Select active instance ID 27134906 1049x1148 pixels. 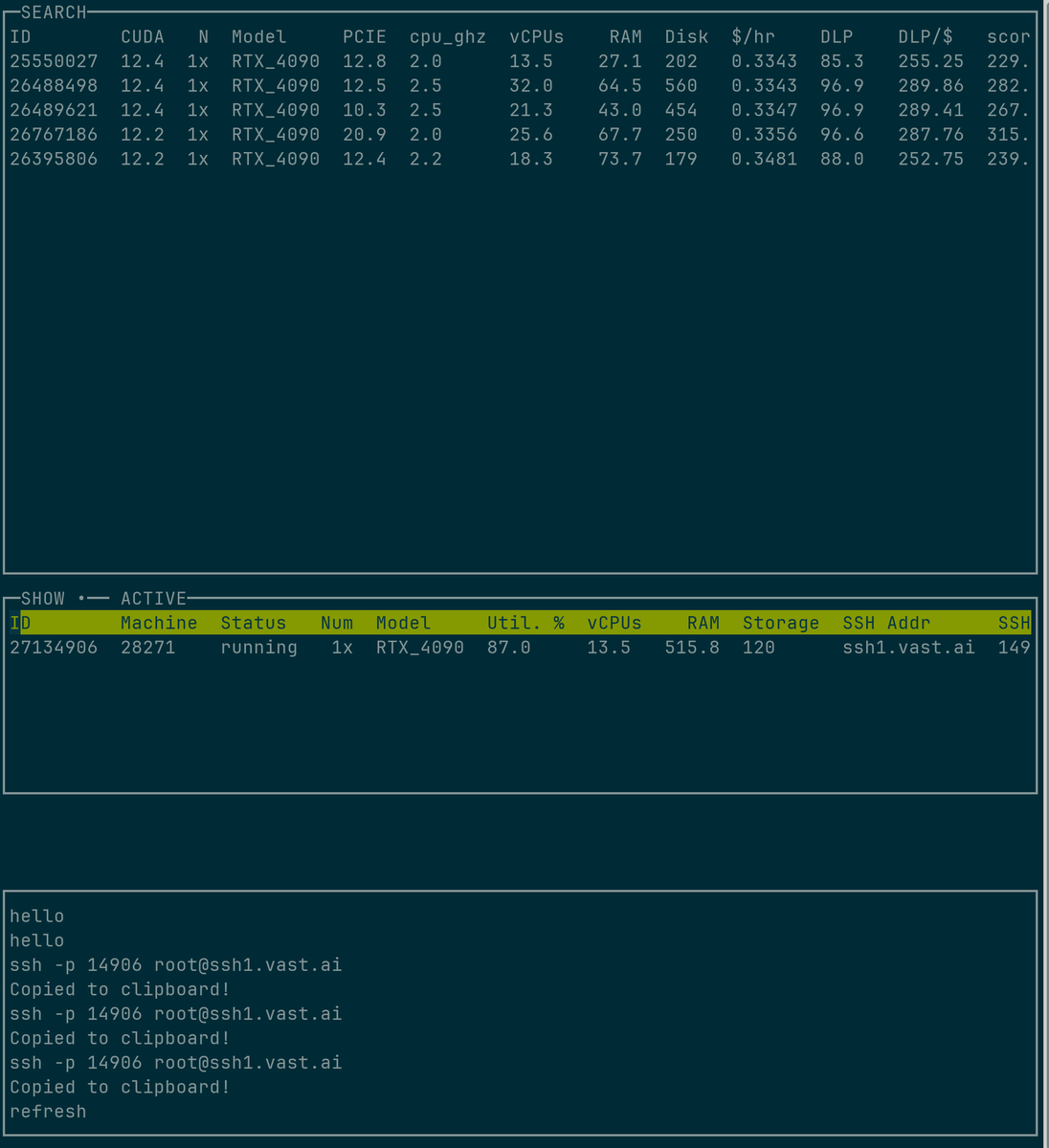tap(54, 648)
